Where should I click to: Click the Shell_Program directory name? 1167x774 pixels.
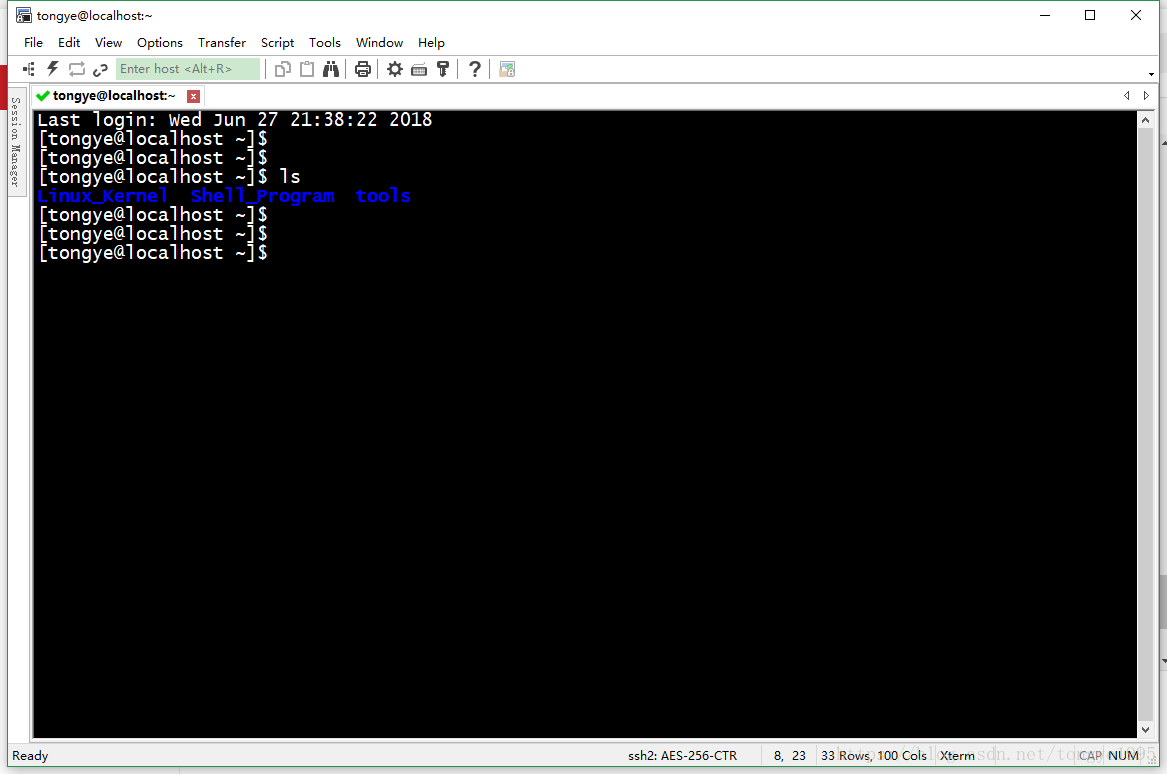[263, 196]
